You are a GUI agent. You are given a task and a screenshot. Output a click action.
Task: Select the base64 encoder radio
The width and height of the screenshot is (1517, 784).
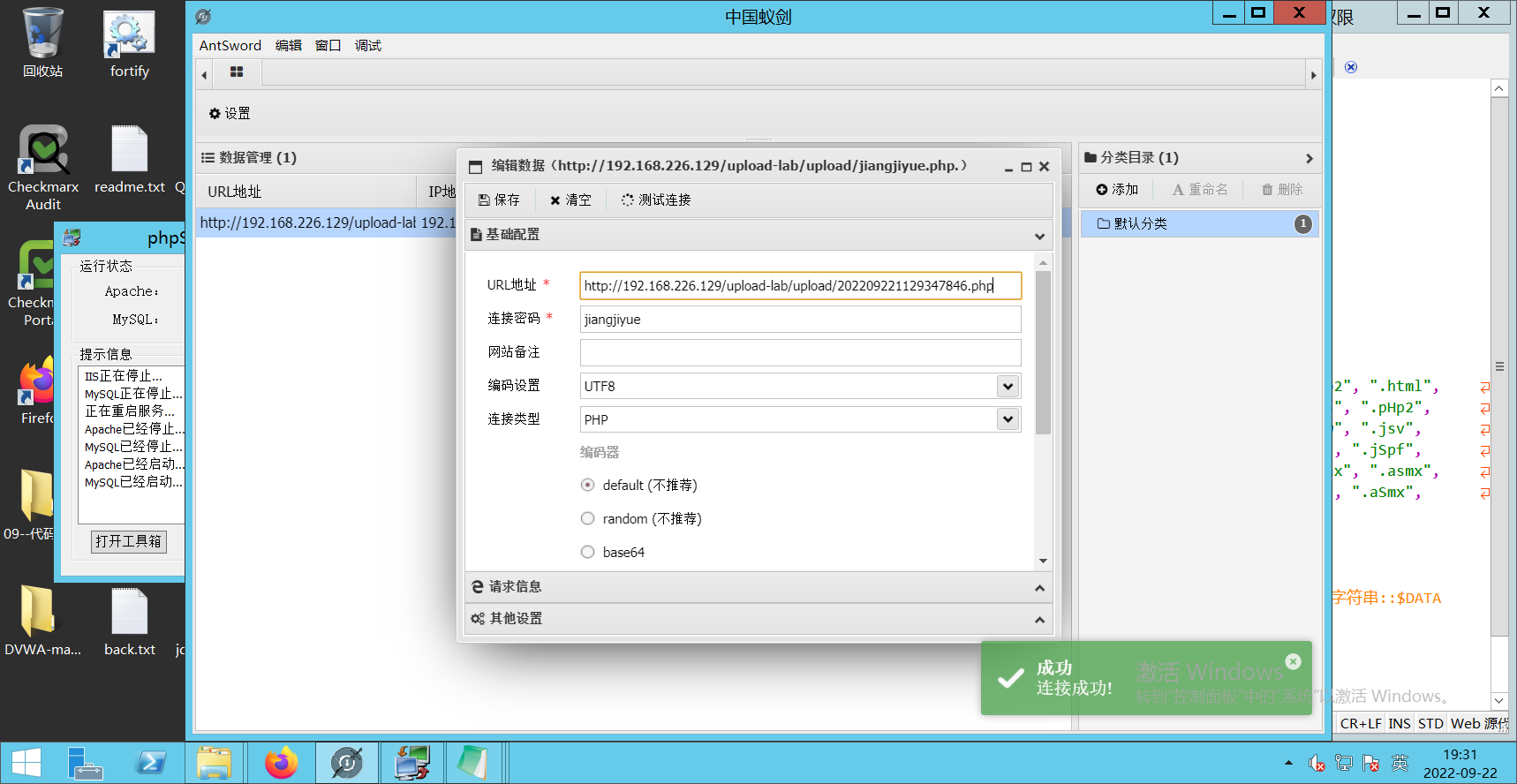click(x=588, y=552)
